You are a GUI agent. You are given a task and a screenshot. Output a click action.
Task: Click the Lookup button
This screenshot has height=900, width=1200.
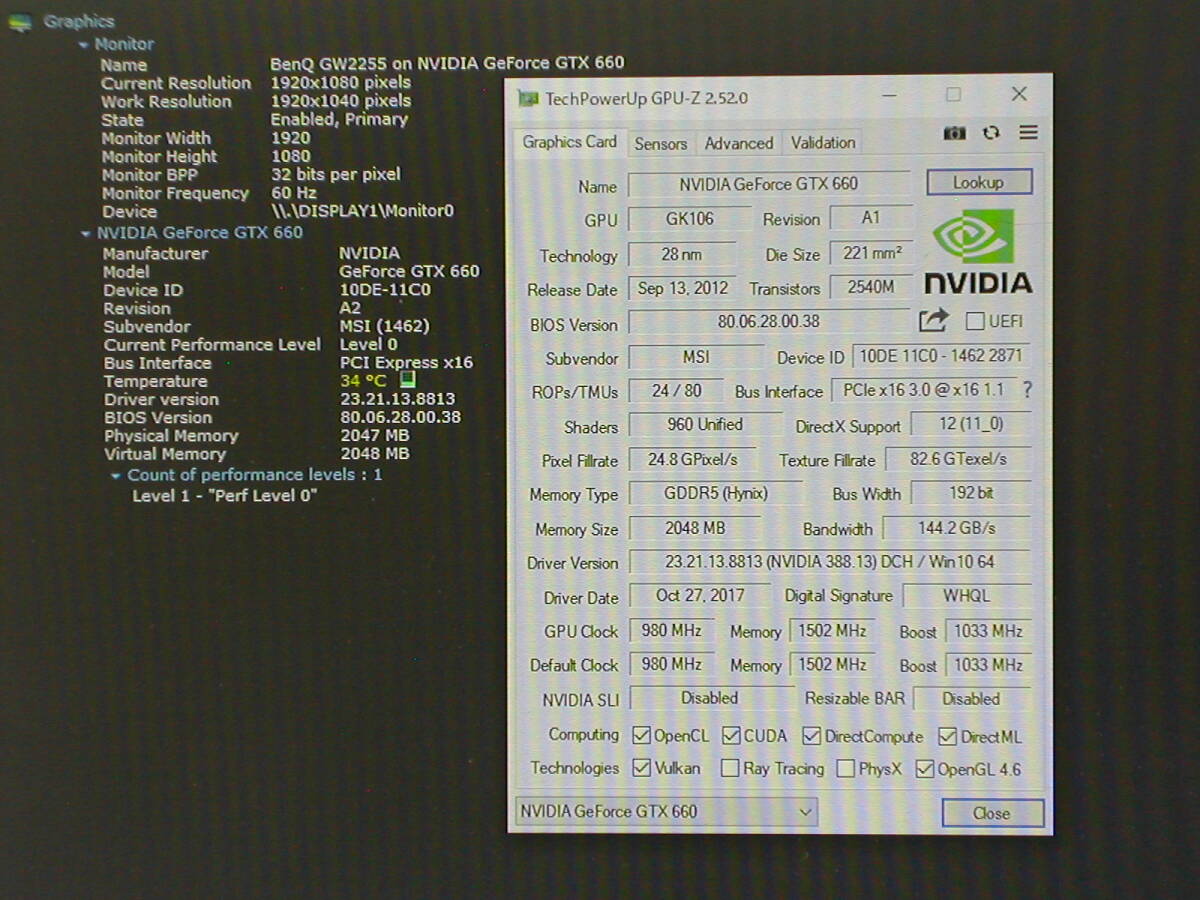978,182
